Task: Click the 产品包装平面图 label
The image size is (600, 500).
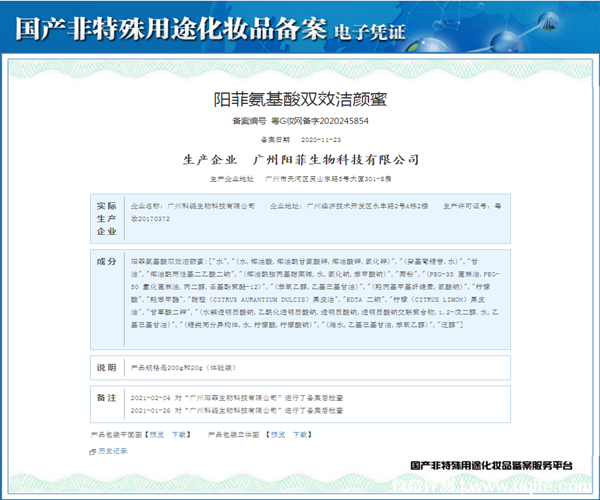Action: tap(116, 435)
